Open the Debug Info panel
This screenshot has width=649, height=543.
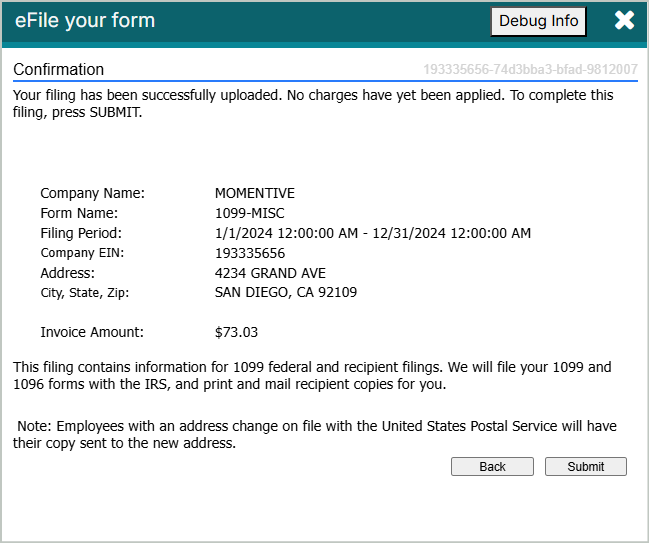pyautogui.click(x=538, y=21)
